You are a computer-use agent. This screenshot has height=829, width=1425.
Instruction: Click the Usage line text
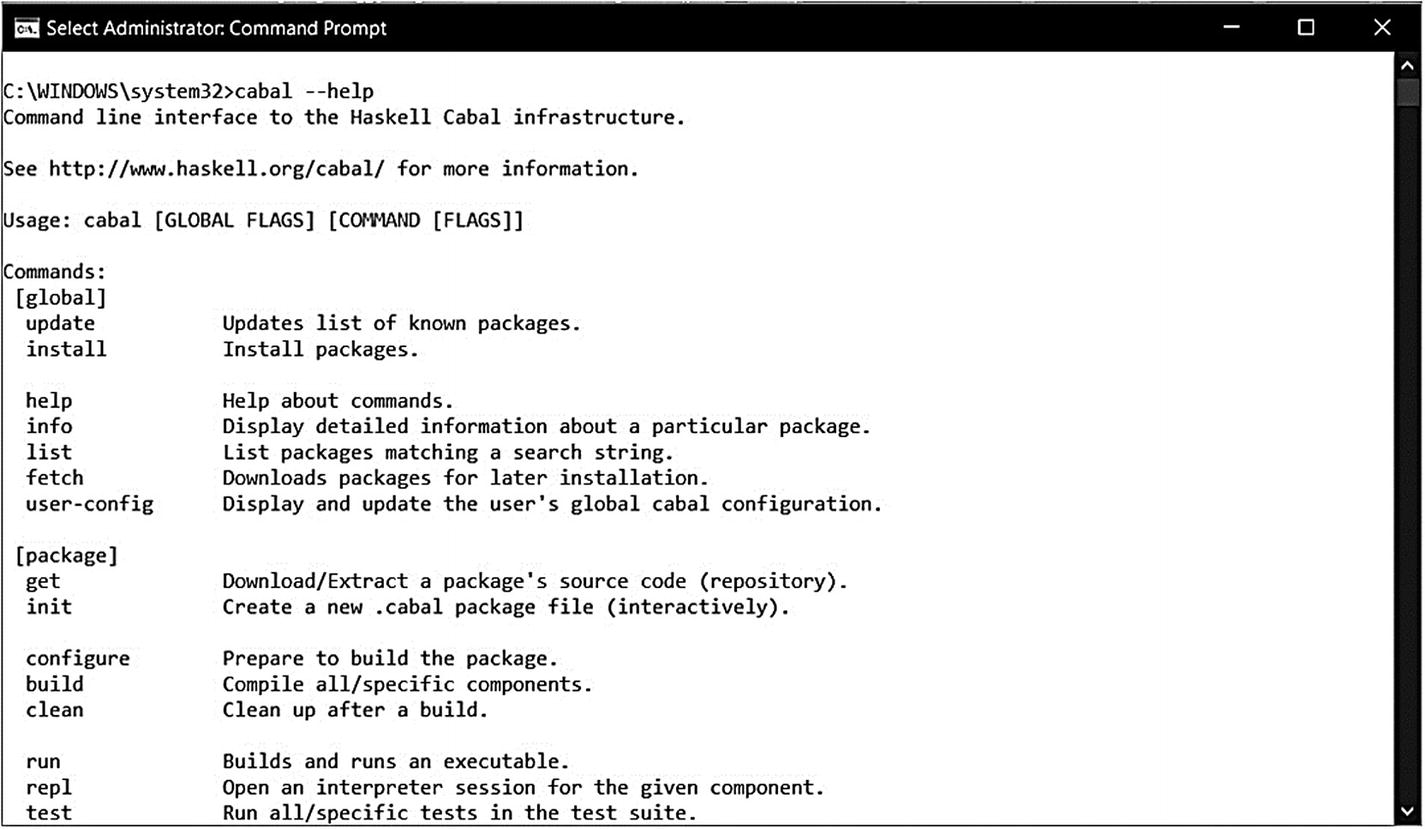[x=263, y=221]
